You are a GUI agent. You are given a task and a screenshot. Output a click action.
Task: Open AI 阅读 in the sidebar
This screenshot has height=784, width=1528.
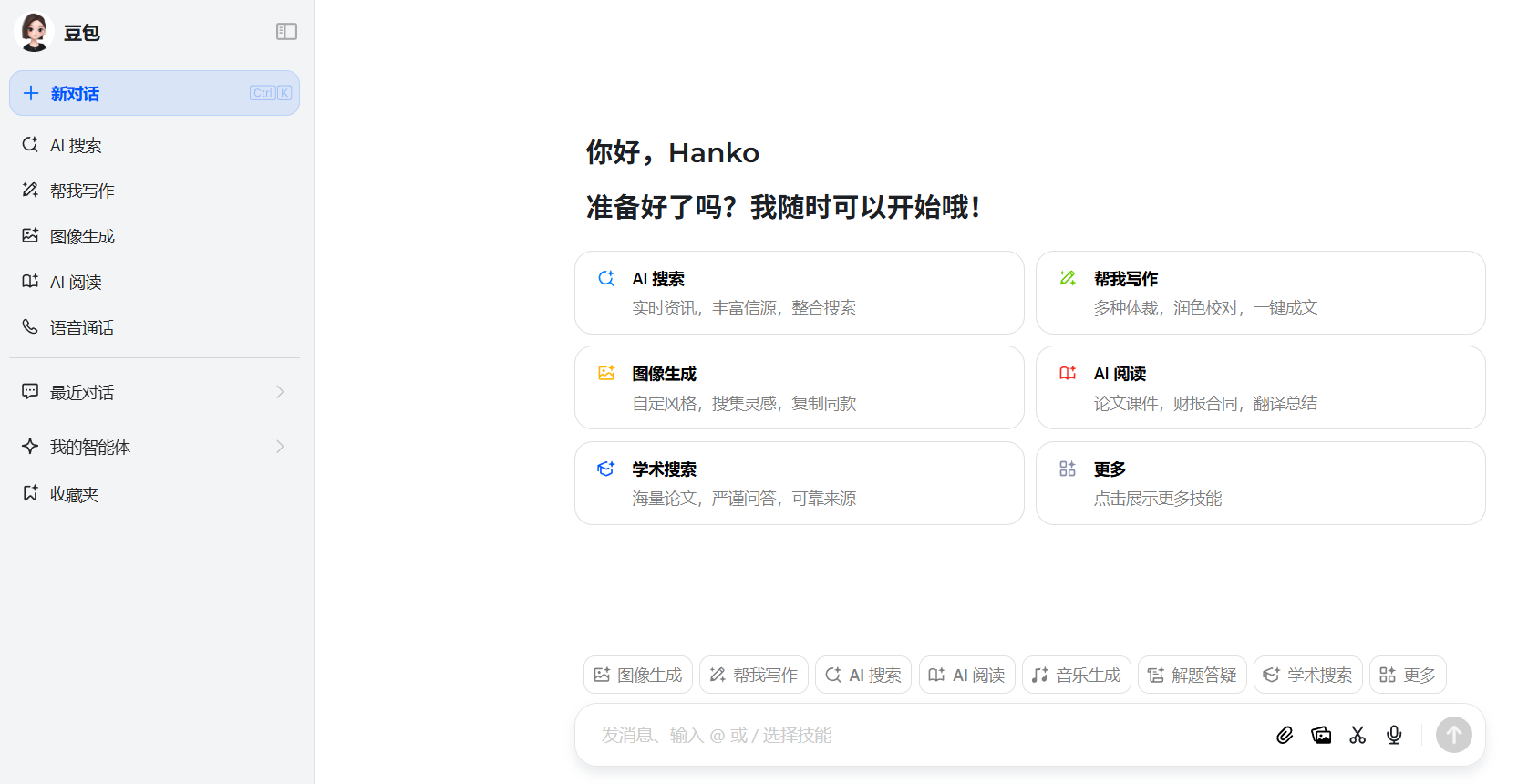click(154, 282)
